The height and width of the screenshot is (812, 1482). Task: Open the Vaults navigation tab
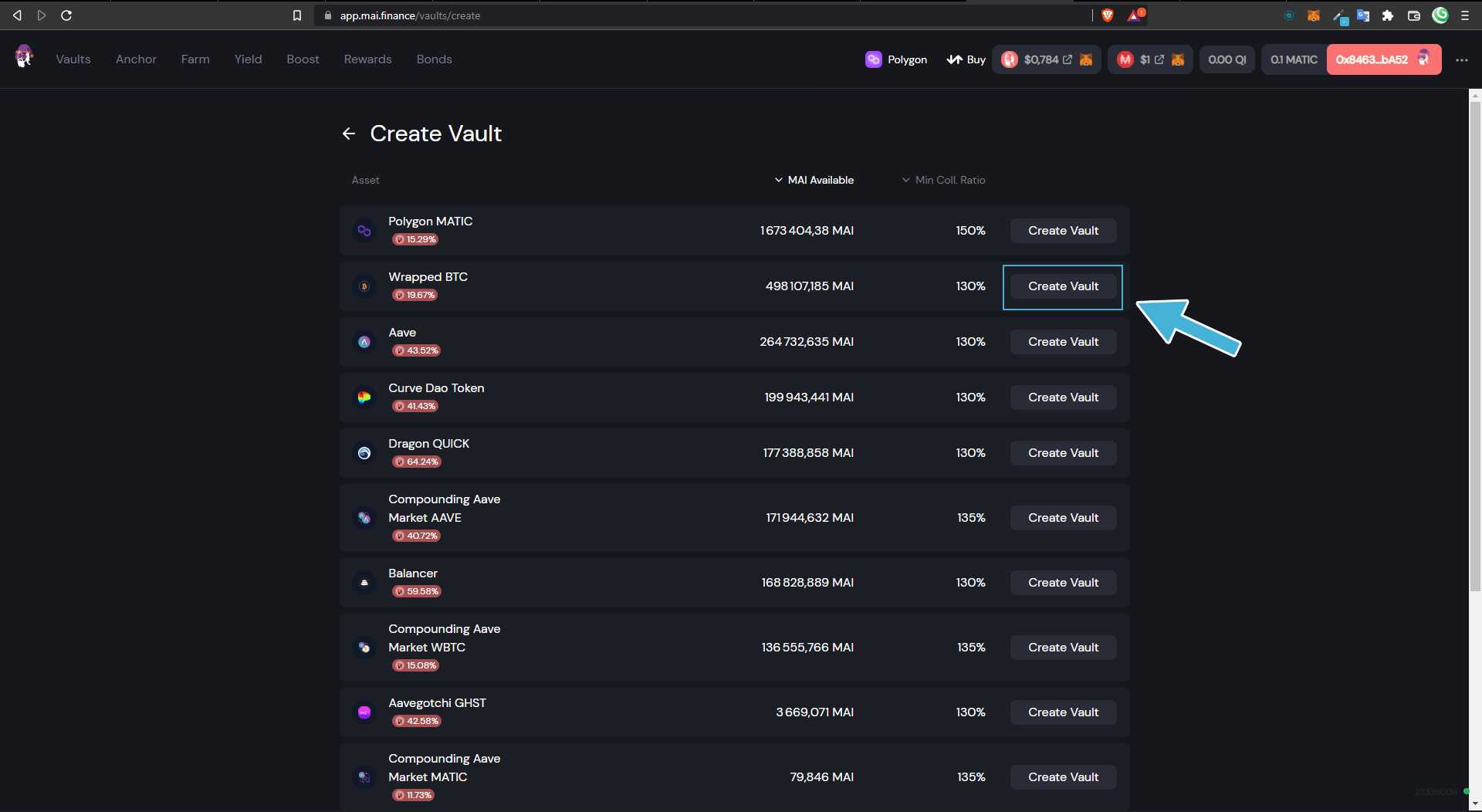pyautogui.click(x=73, y=59)
